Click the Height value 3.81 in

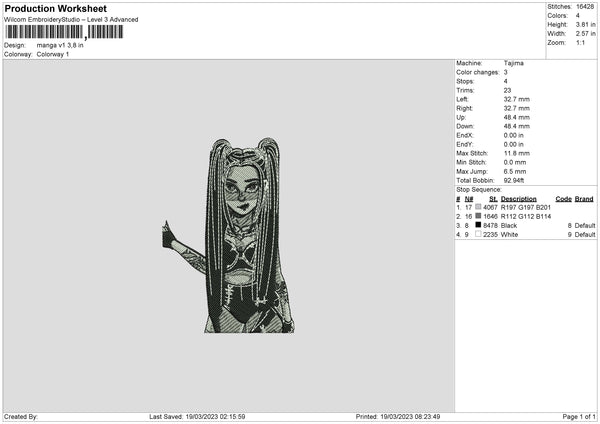(x=585, y=24)
